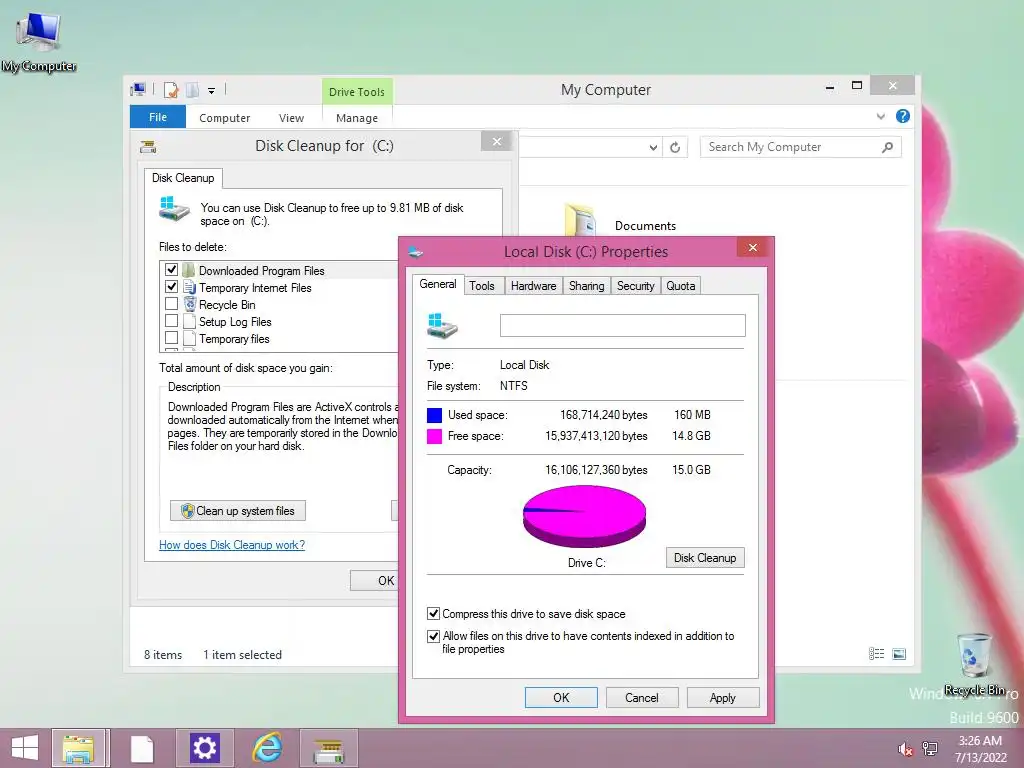Viewport: 1024px width, 768px height.
Task: Check the Recycle Bin checkbox in cleanup list
Action: (x=172, y=304)
